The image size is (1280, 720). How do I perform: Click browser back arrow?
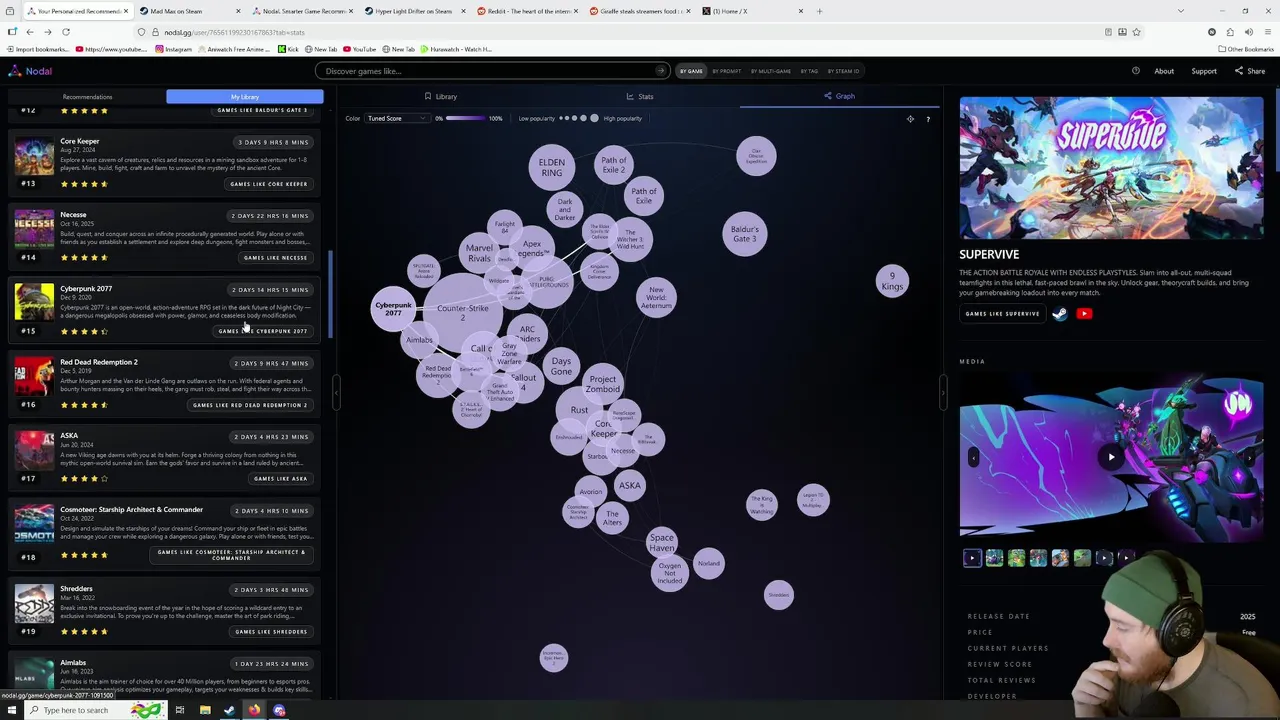tap(30, 32)
